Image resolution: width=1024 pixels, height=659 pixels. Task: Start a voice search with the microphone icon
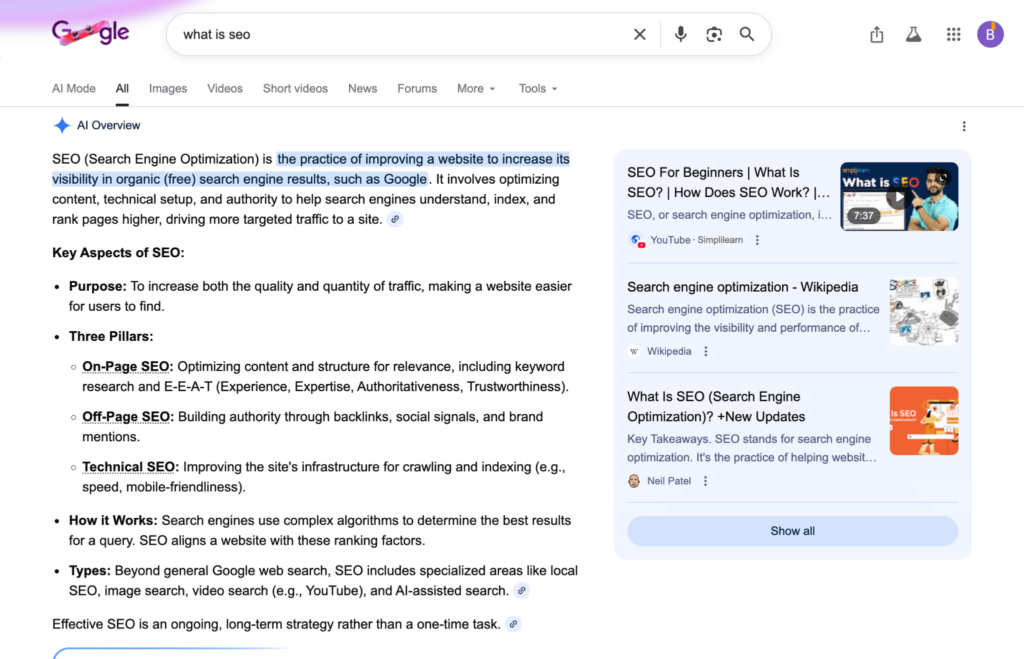[x=681, y=34]
